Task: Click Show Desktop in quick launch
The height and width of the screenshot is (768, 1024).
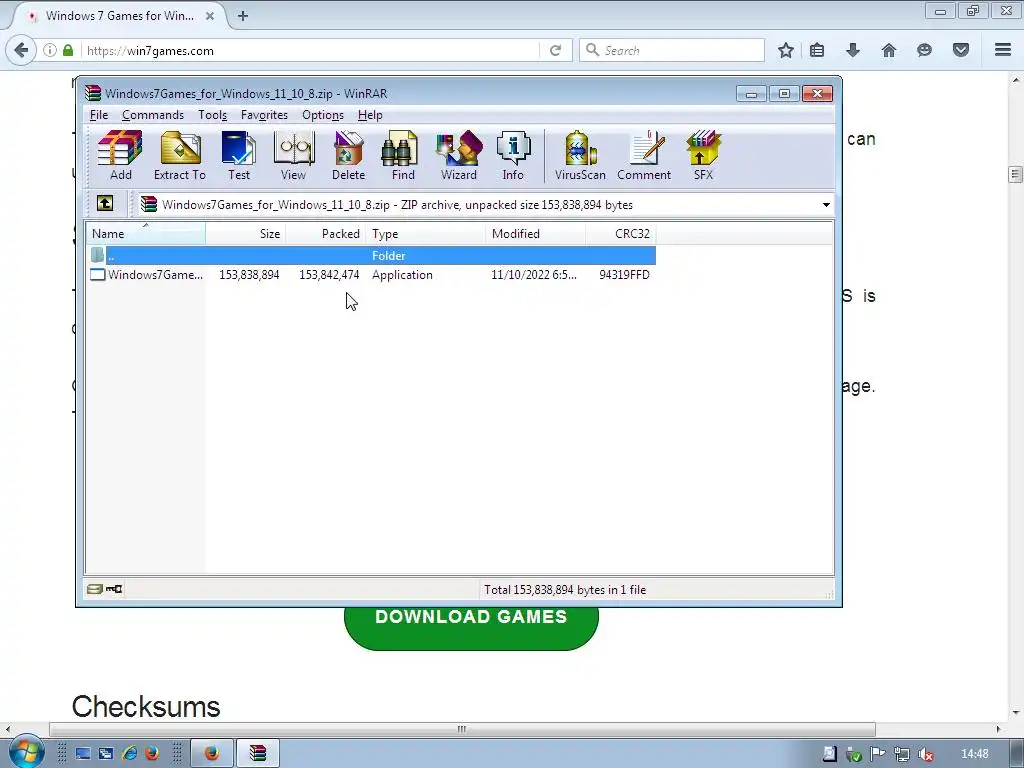Action: pyautogui.click(x=83, y=754)
